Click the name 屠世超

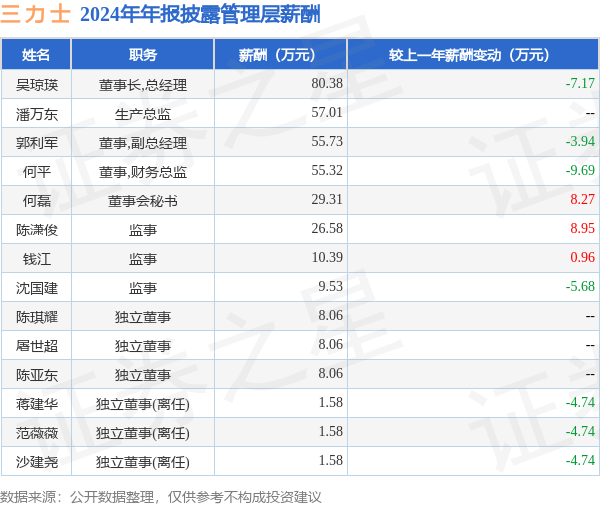(37, 346)
